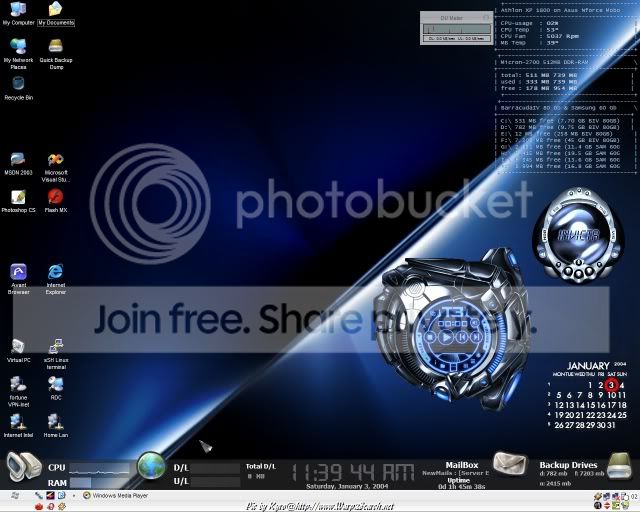The height and width of the screenshot is (512, 640).
Task: Open the My Computer desktop icon
Action: click(18, 13)
